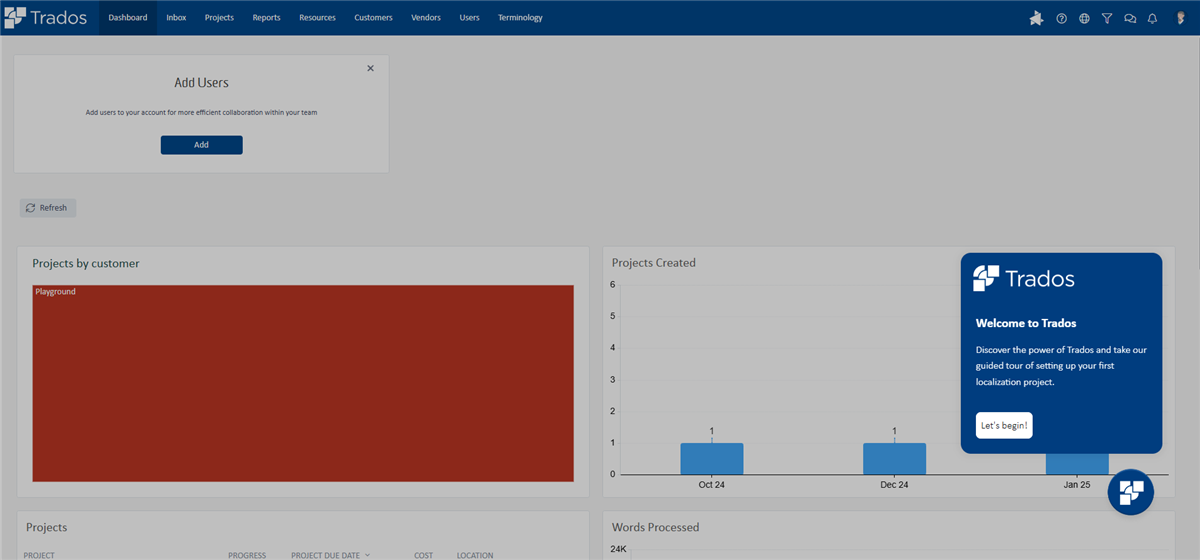The height and width of the screenshot is (560, 1200).
Task: Click the Trados logo in the top bar
Action: [45, 17]
